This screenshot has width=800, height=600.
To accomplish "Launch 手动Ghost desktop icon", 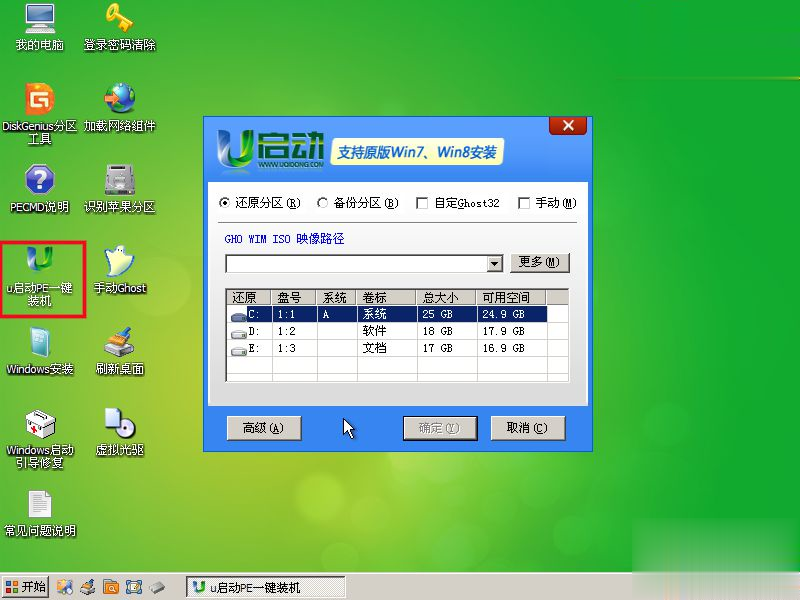I will pos(120,262).
